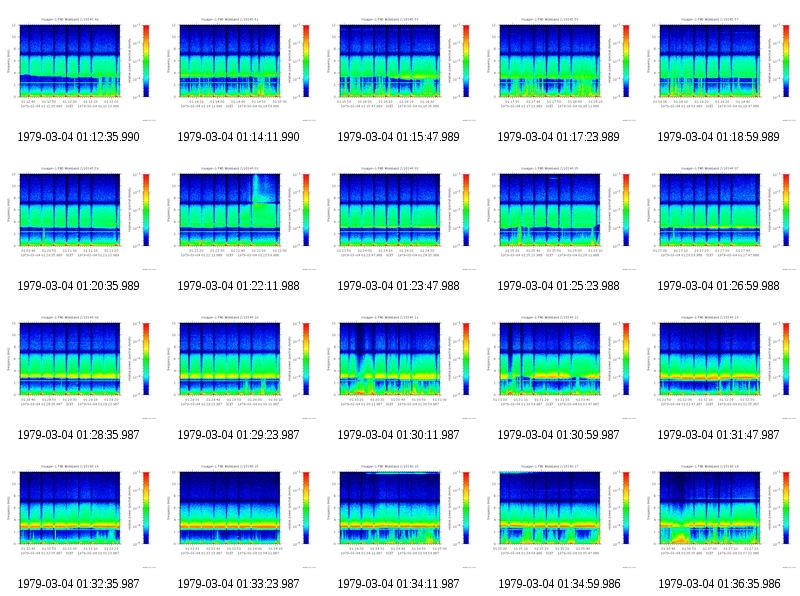Click caption 1979-03-04 01:14:11.990

point(238,137)
